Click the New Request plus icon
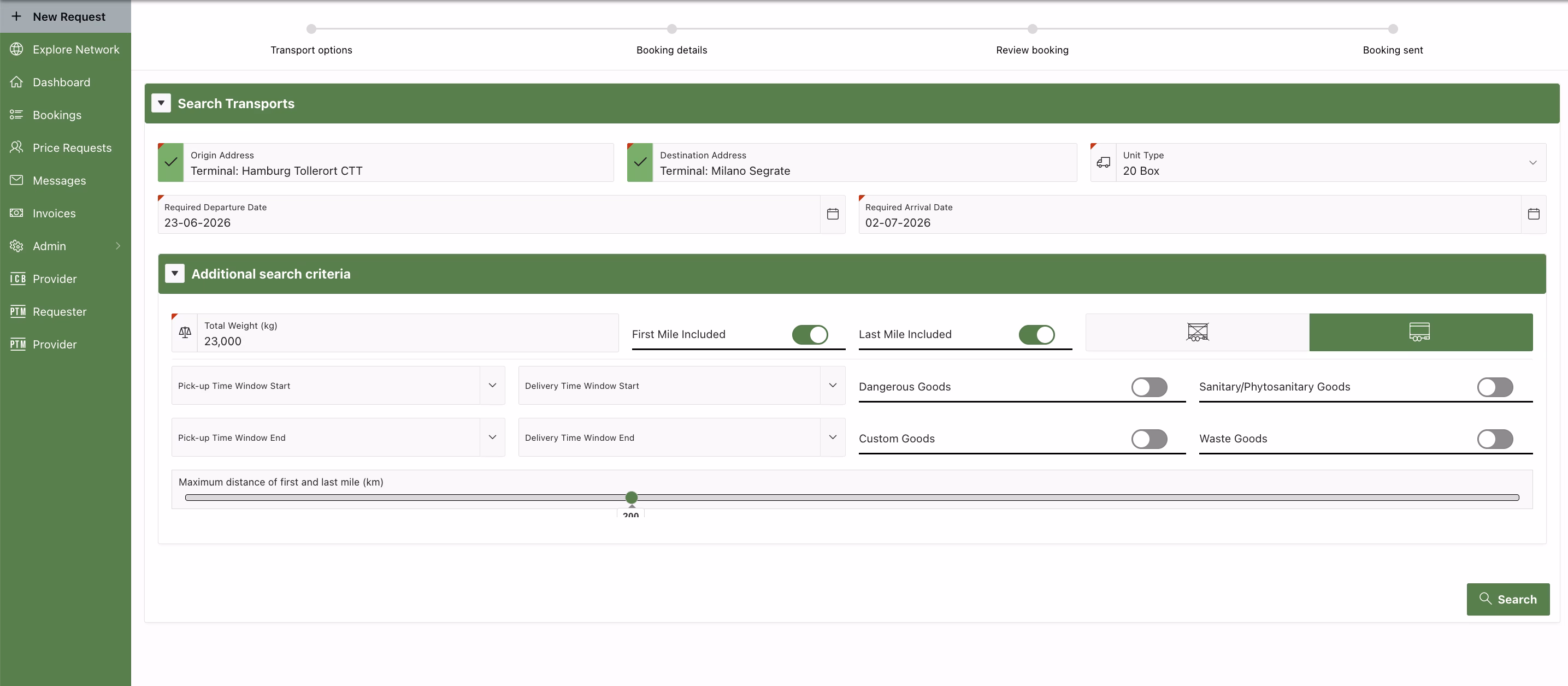 tap(16, 16)
